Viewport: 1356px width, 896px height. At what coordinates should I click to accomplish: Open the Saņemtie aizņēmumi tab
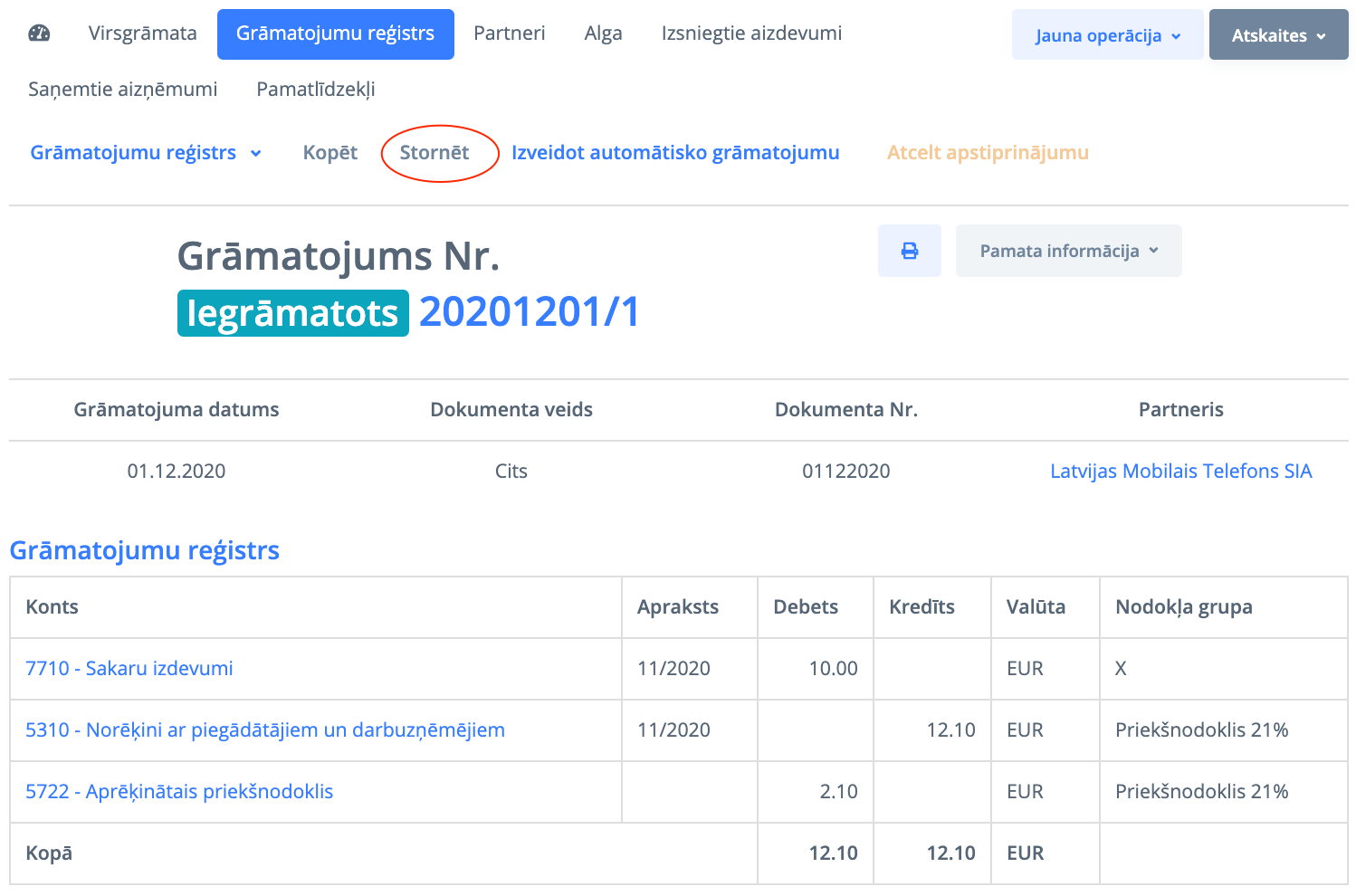(123, 90)
